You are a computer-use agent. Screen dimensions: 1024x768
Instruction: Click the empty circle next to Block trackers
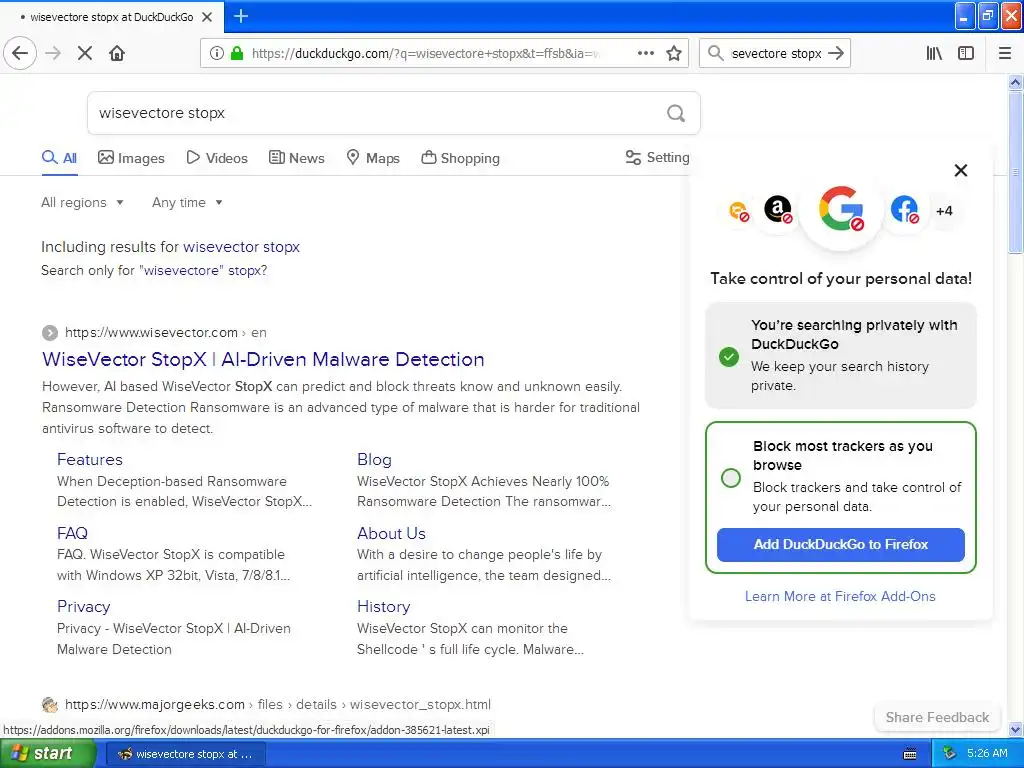[x=731, y=477]
